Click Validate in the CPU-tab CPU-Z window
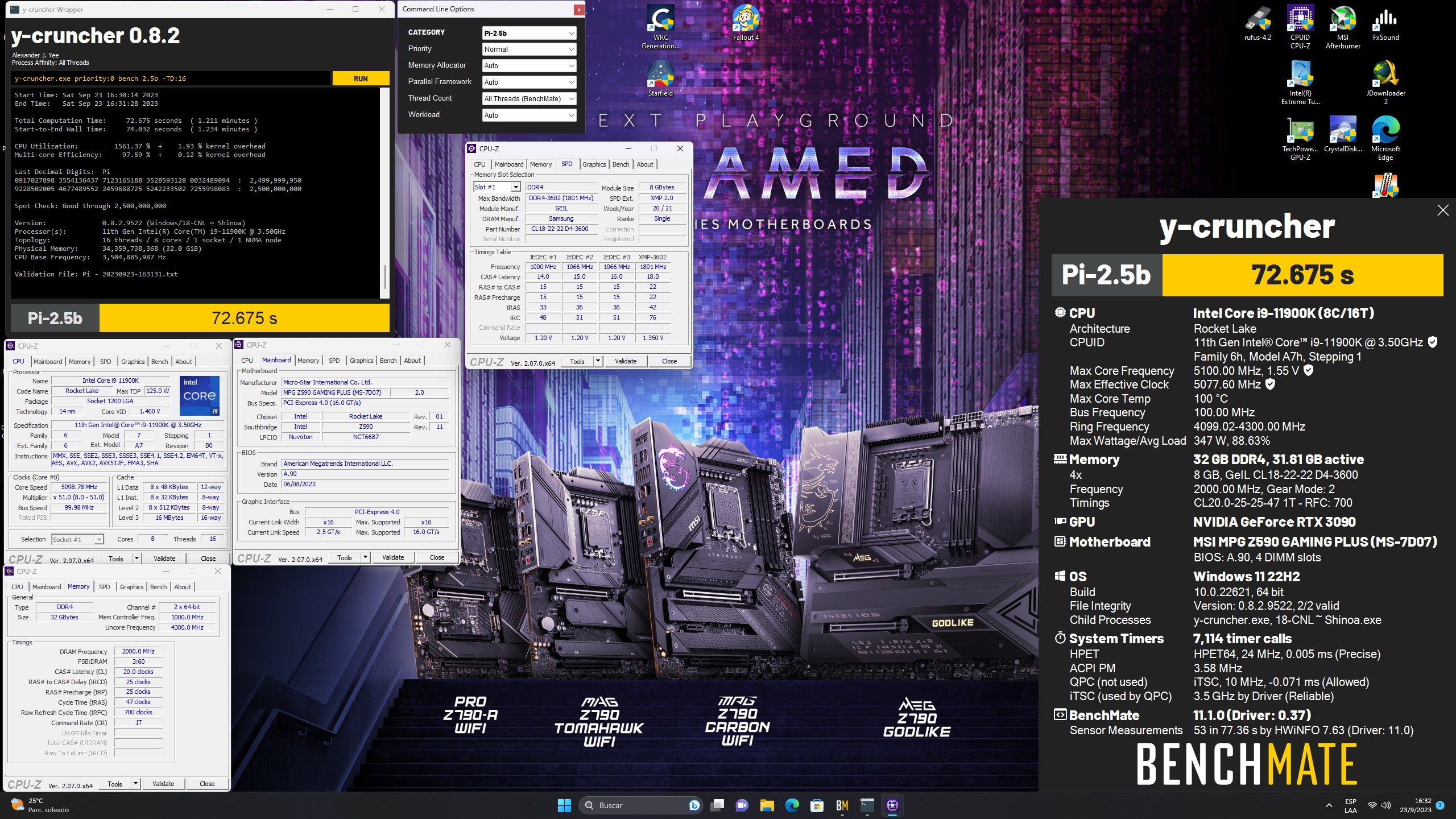1456x819 pixels. click(x=164, y=559)
